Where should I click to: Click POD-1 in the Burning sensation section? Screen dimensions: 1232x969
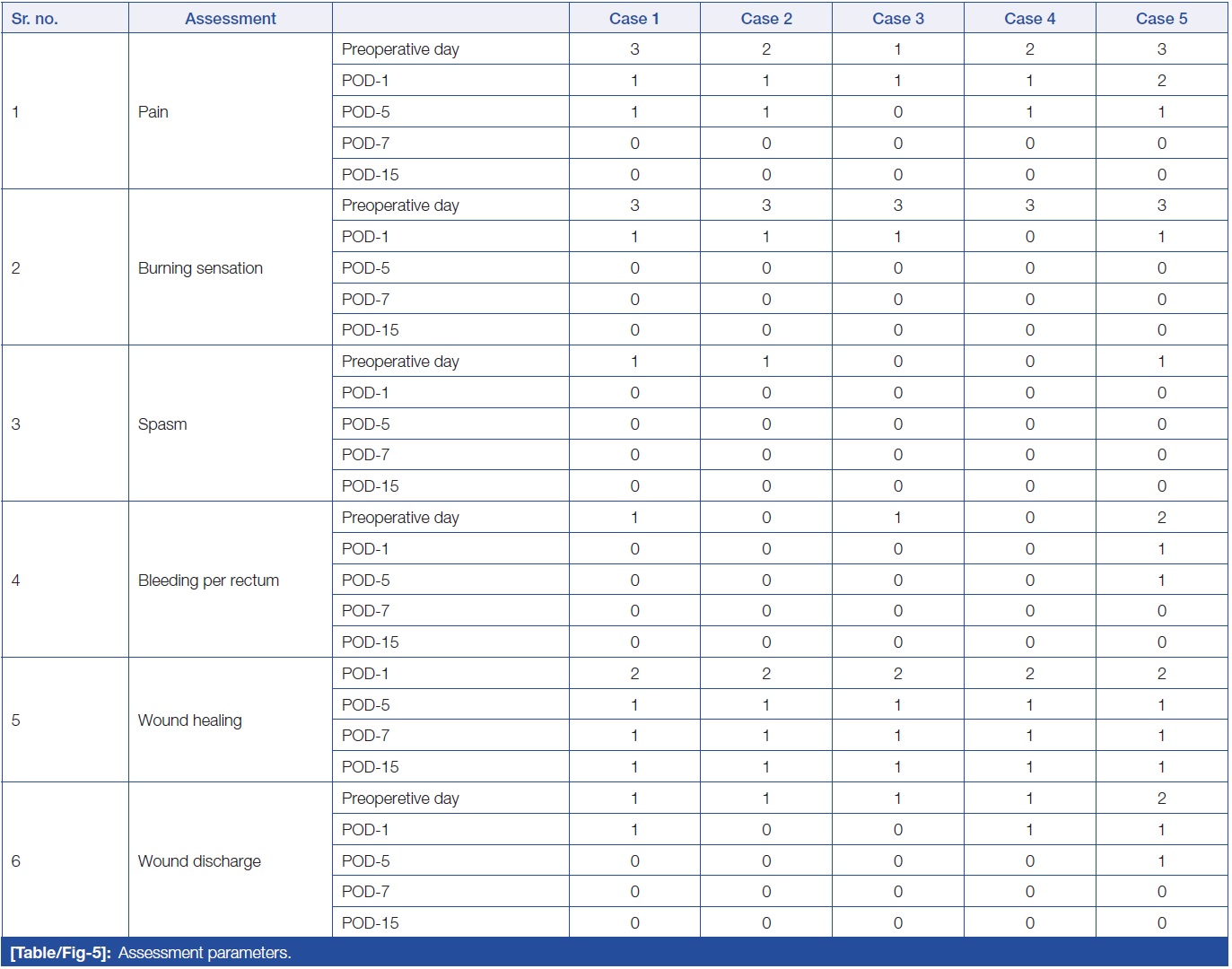365,237
